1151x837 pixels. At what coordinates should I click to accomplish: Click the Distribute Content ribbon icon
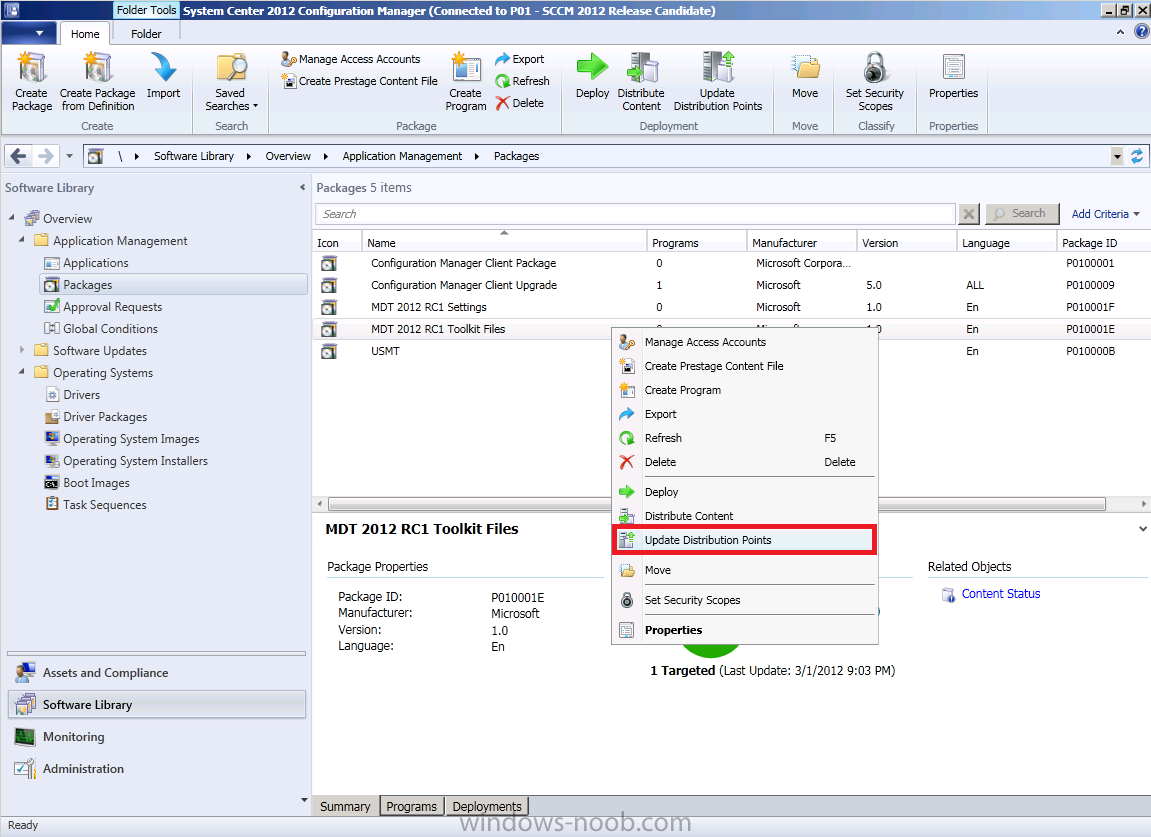point(641,81)
